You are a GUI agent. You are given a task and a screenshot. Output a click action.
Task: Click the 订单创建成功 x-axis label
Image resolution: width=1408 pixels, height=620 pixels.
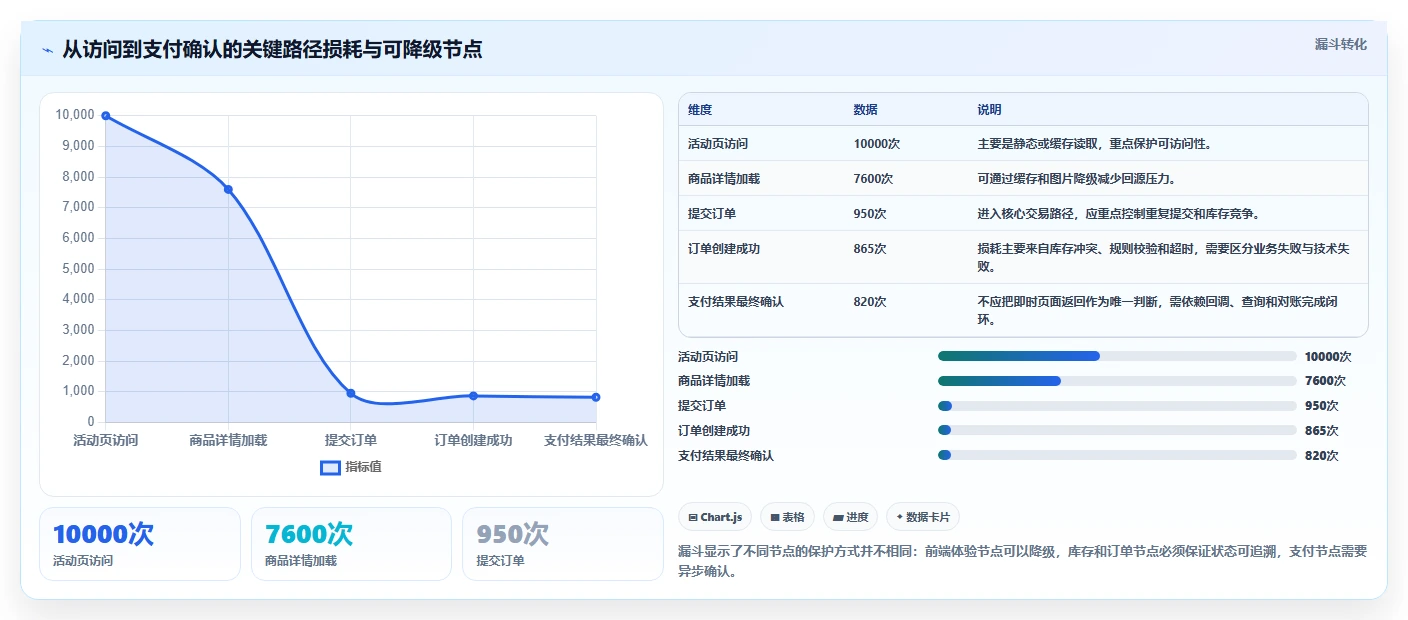[x=473, y=440]
